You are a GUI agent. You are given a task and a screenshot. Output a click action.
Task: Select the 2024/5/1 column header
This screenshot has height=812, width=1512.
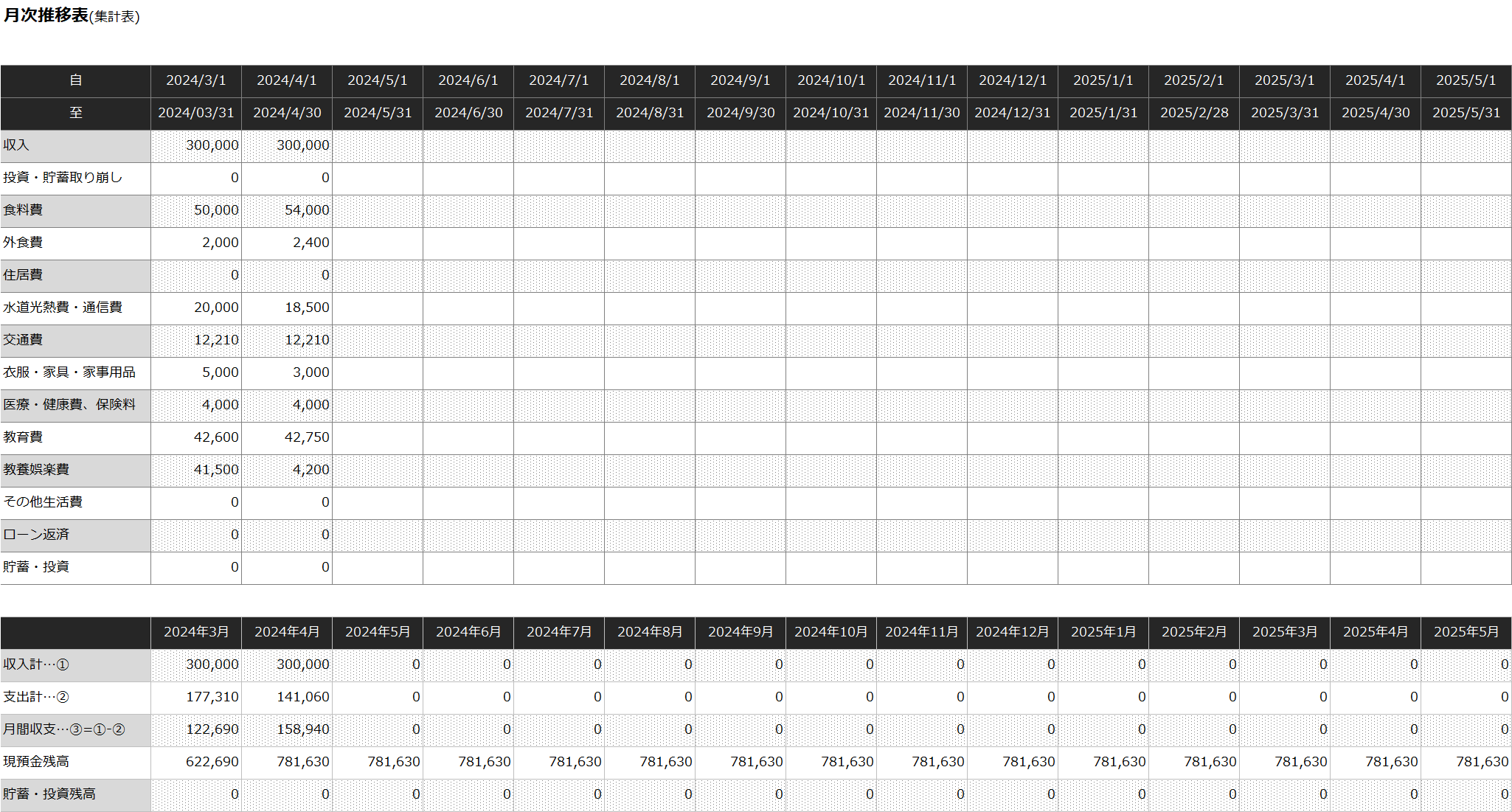pos(377,80)
